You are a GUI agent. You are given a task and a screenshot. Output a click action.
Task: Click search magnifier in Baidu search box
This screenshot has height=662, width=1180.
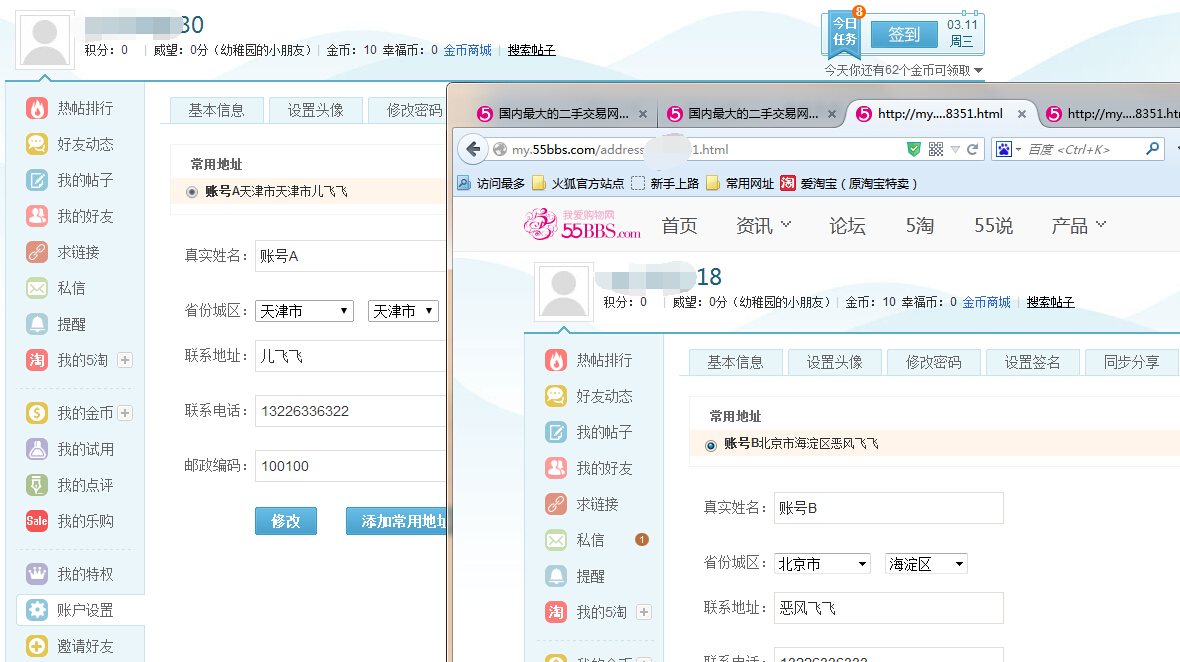click(x=1151, y=149)
